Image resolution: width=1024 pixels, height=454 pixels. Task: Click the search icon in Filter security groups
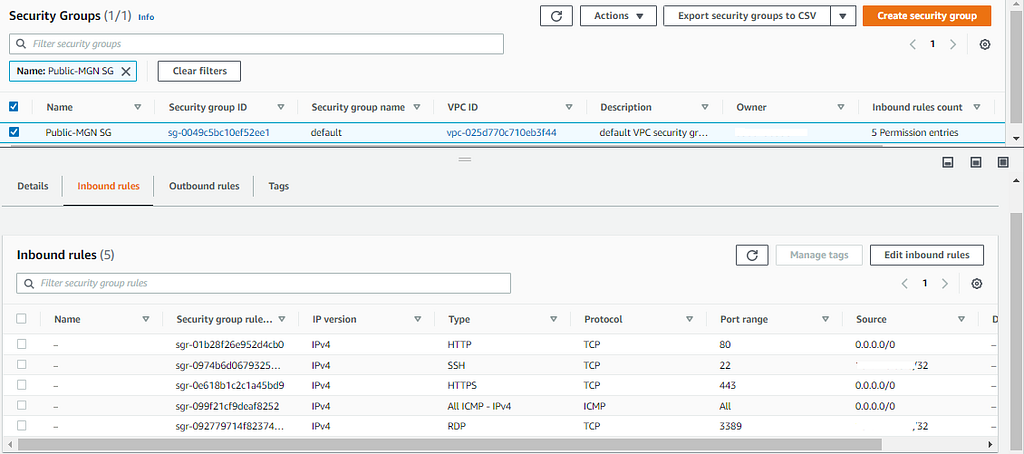click(x=20, y=44)
